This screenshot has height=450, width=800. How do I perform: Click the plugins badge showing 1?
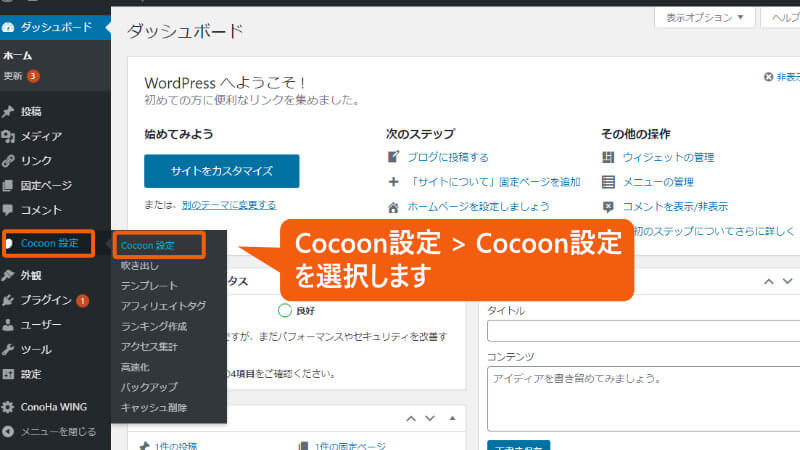tap(82, 301)
